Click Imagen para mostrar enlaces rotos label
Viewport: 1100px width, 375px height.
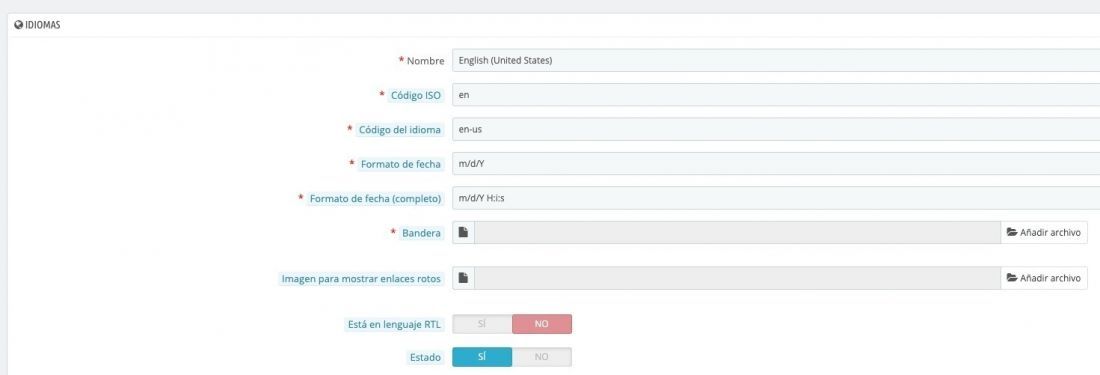tap(361, 279)
